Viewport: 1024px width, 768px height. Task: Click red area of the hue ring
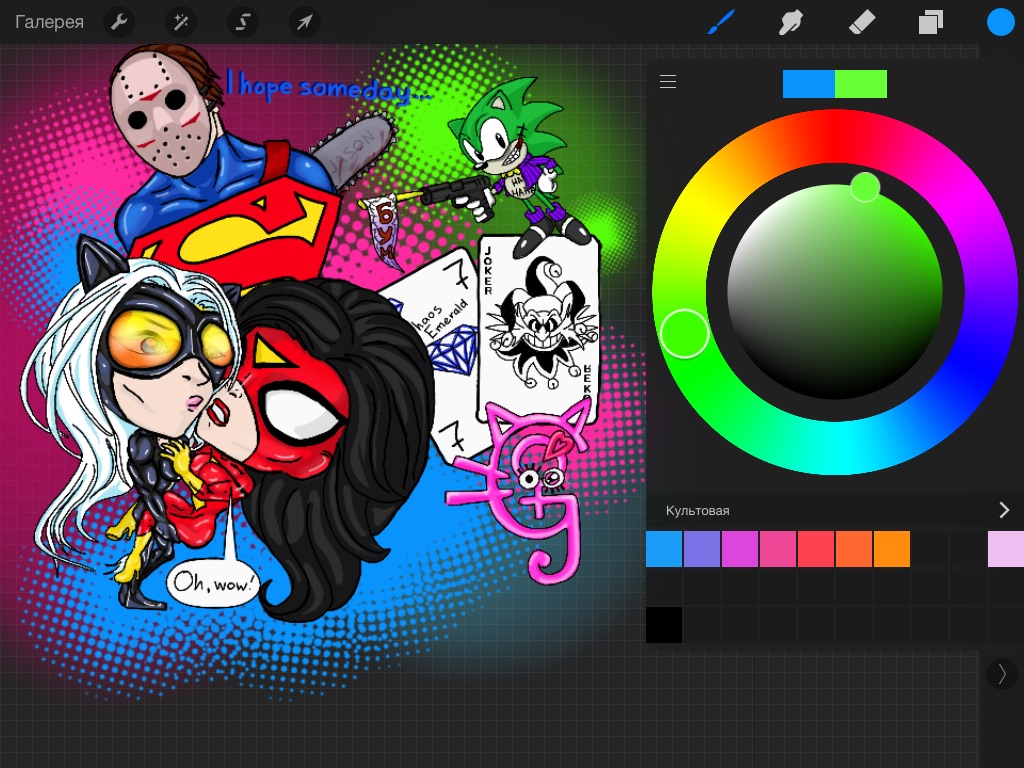coord(835,136)
